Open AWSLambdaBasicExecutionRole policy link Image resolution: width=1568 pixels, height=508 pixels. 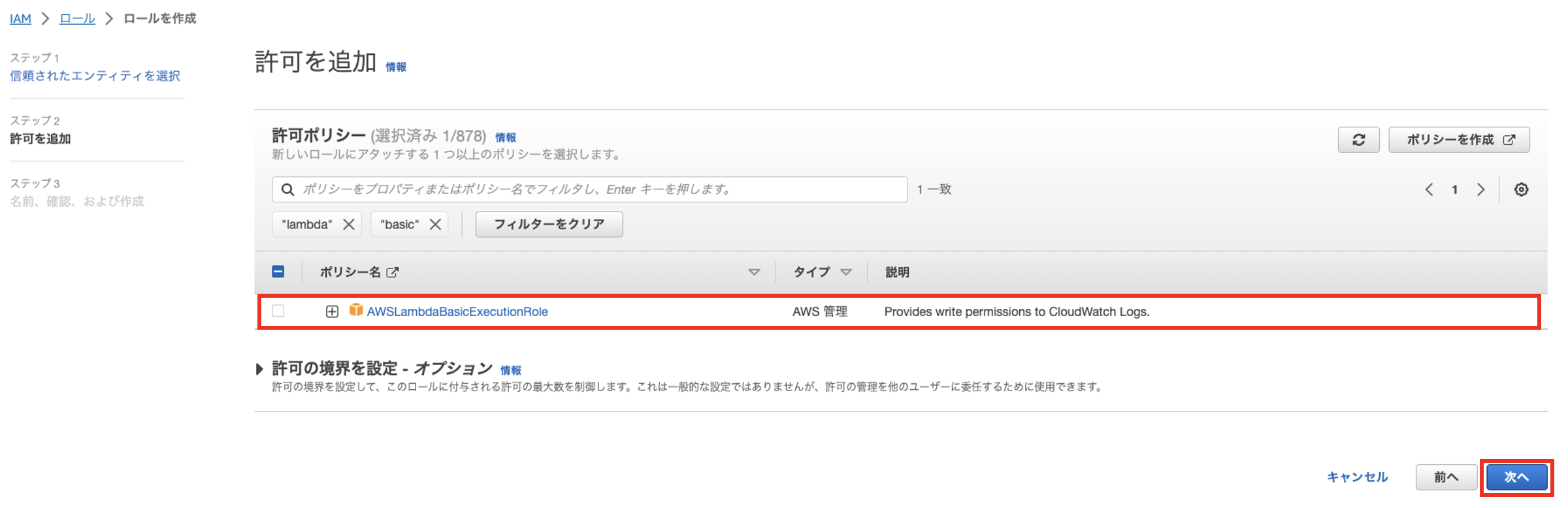coord(457,311)
